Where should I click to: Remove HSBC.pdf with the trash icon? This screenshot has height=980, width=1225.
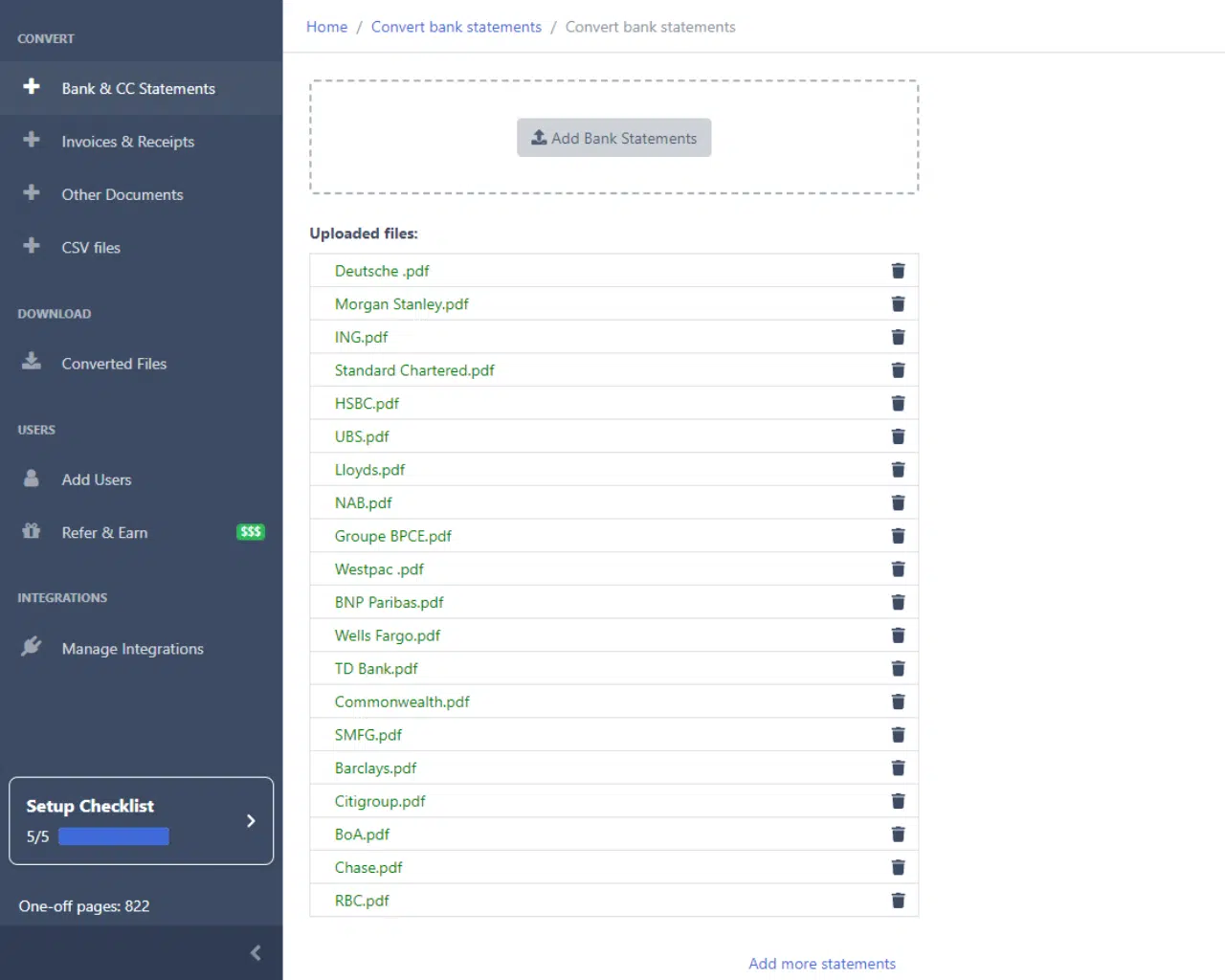[898, 403]
